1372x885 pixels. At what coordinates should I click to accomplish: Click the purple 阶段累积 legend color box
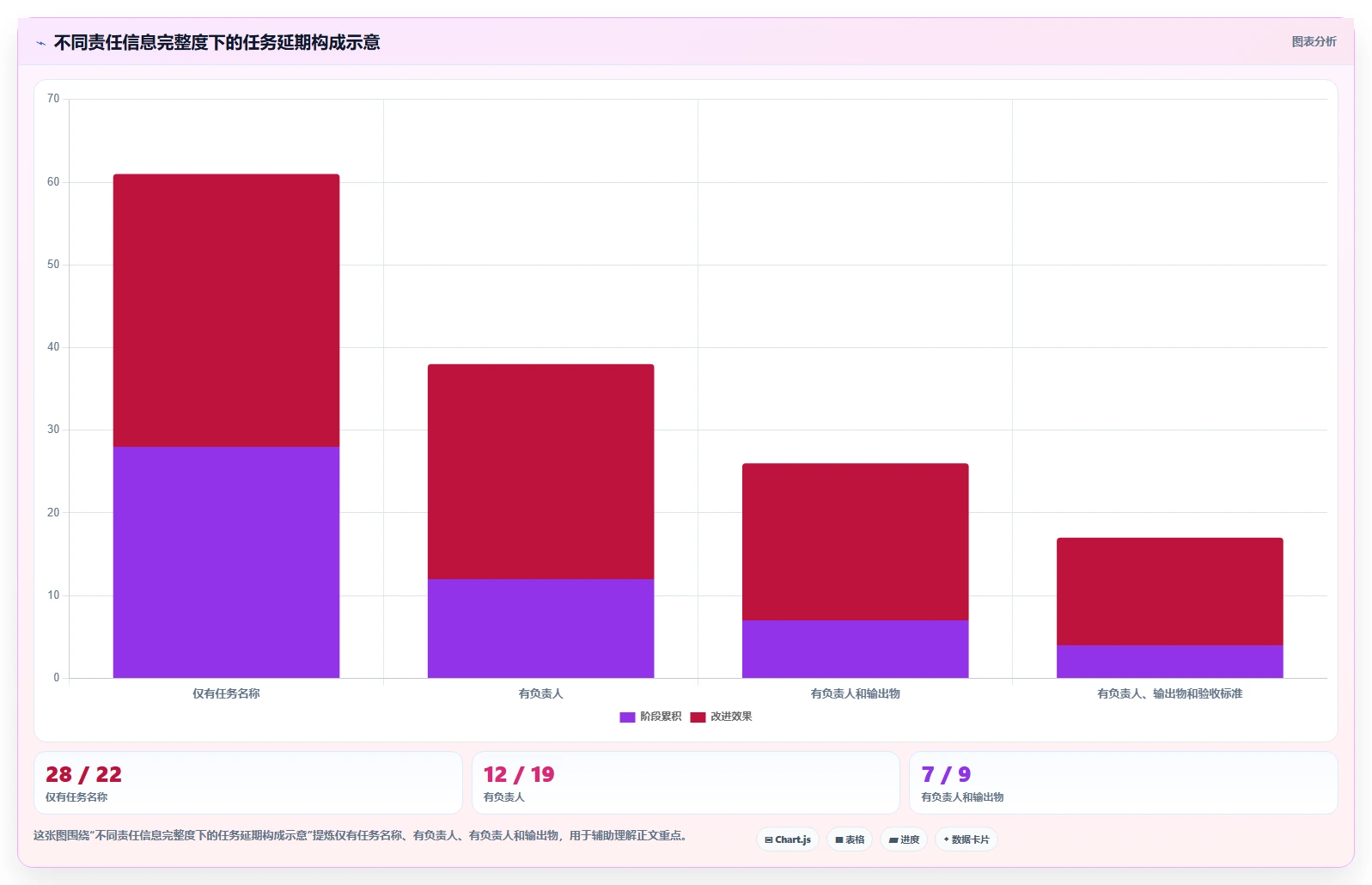(627, 717)
